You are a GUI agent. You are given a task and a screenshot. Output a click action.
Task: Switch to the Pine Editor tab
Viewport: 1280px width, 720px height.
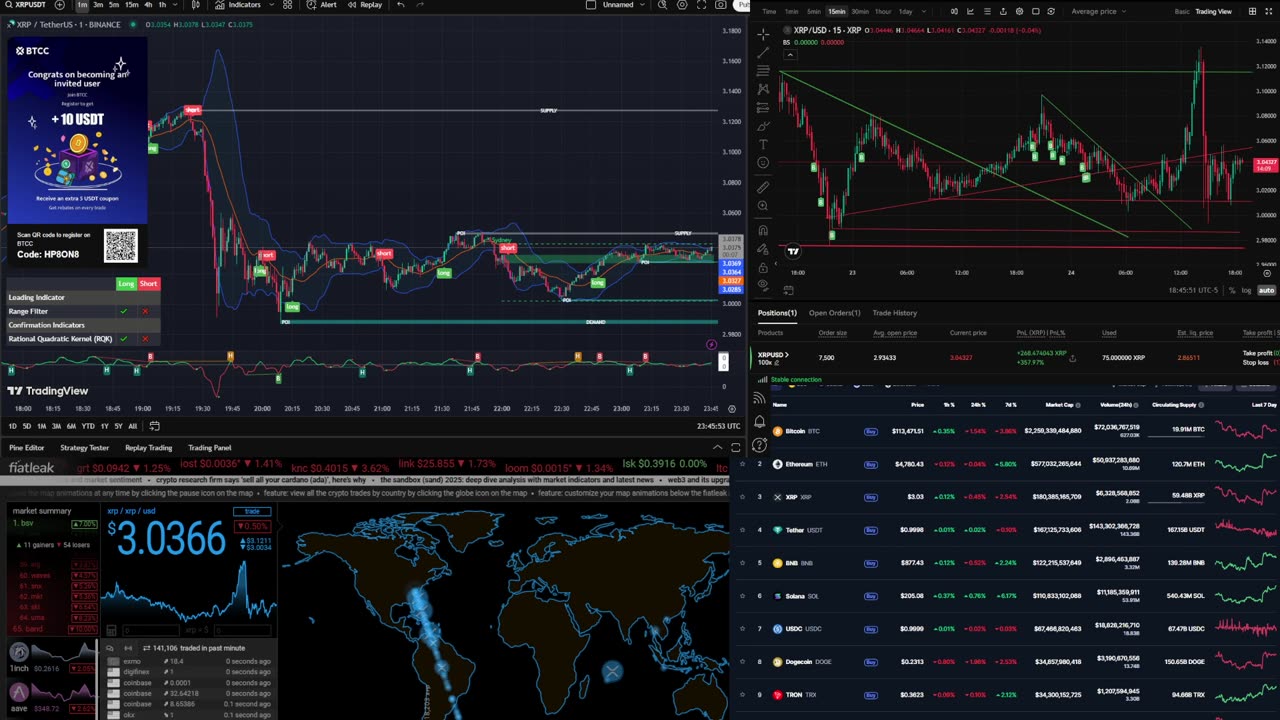coord(27,448)
